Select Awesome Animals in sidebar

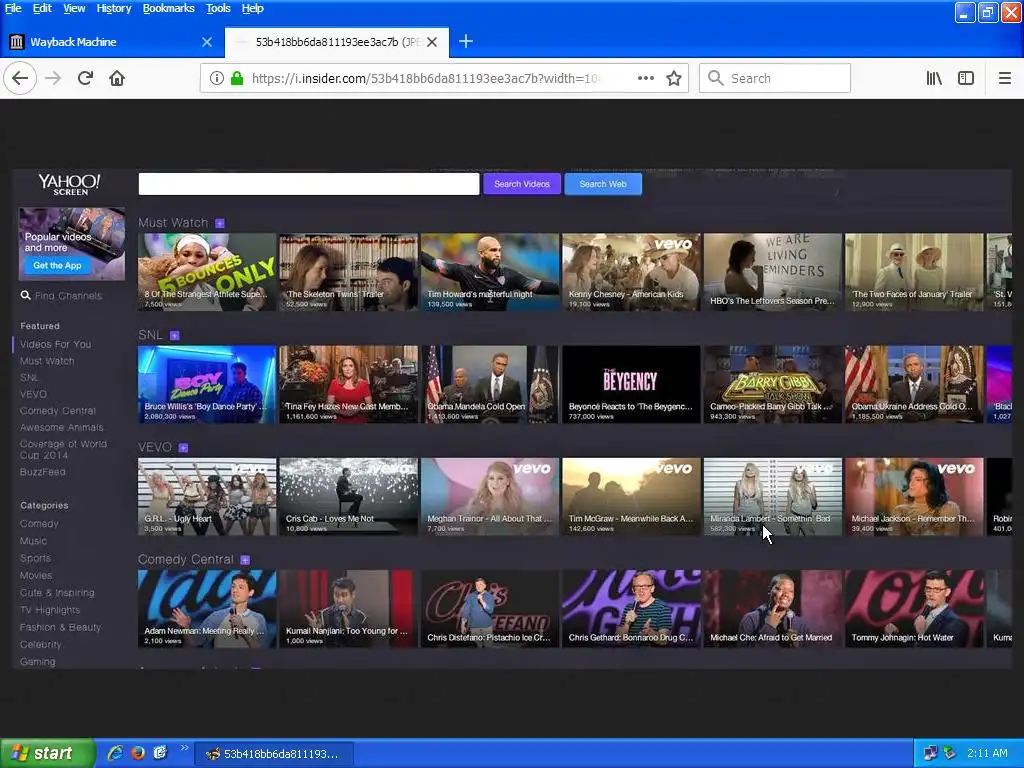click(x=61, y=428)
